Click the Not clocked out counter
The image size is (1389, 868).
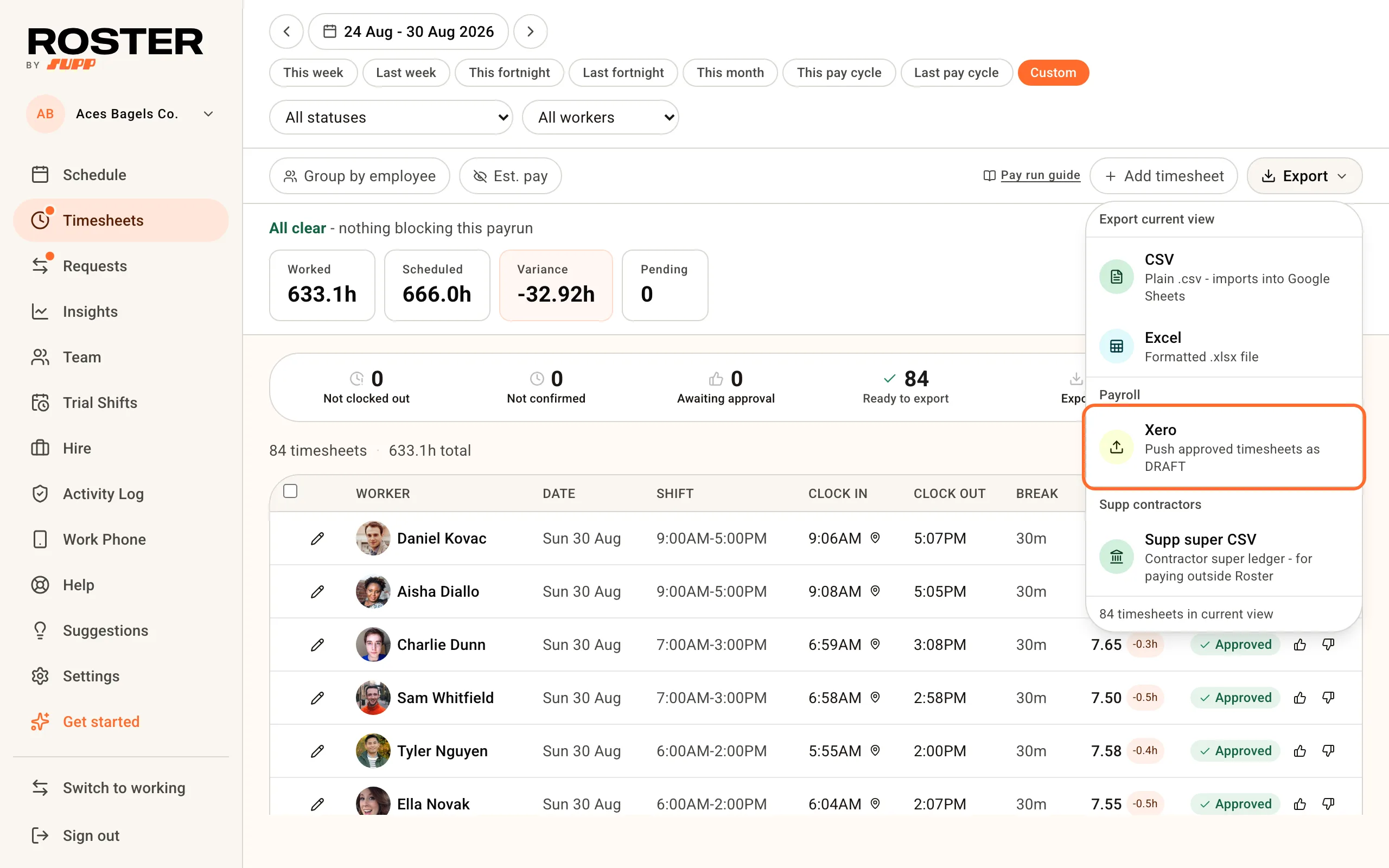coord(366,387)
